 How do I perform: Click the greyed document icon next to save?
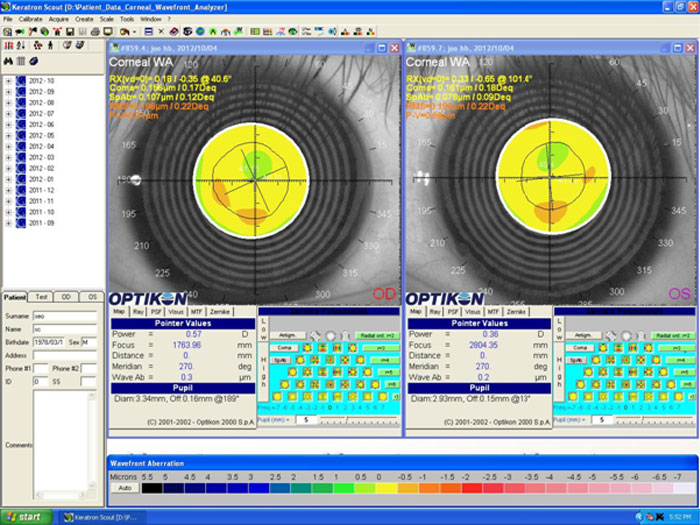(83, 32)
